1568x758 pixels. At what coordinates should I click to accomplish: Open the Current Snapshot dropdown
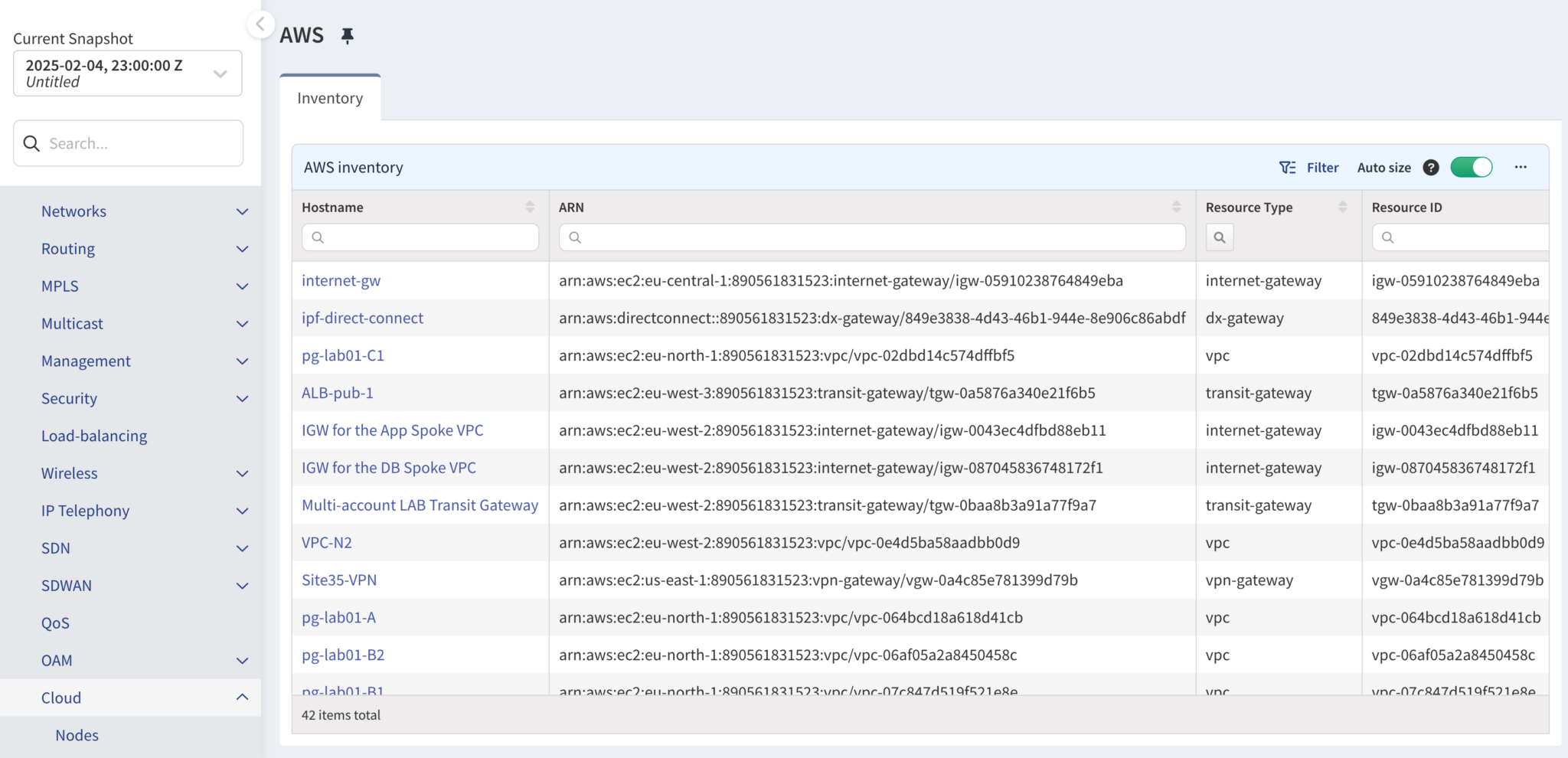pos(220,73)
